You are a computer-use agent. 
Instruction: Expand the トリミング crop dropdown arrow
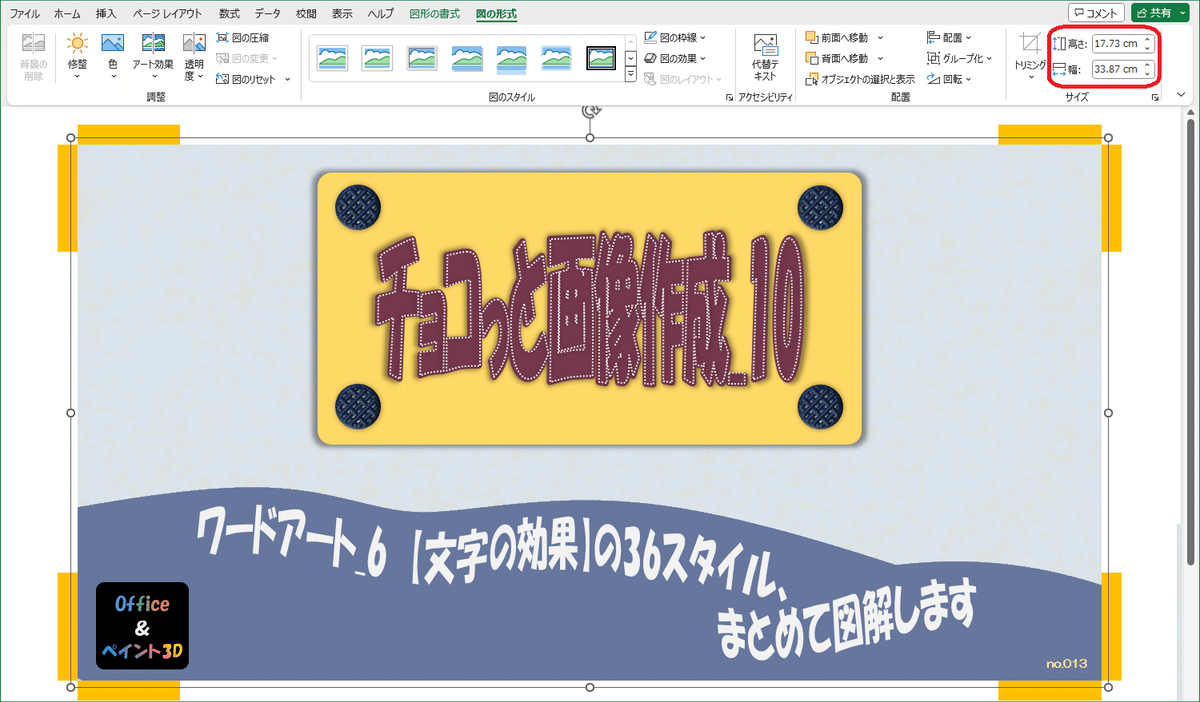tap(1030, 76)
